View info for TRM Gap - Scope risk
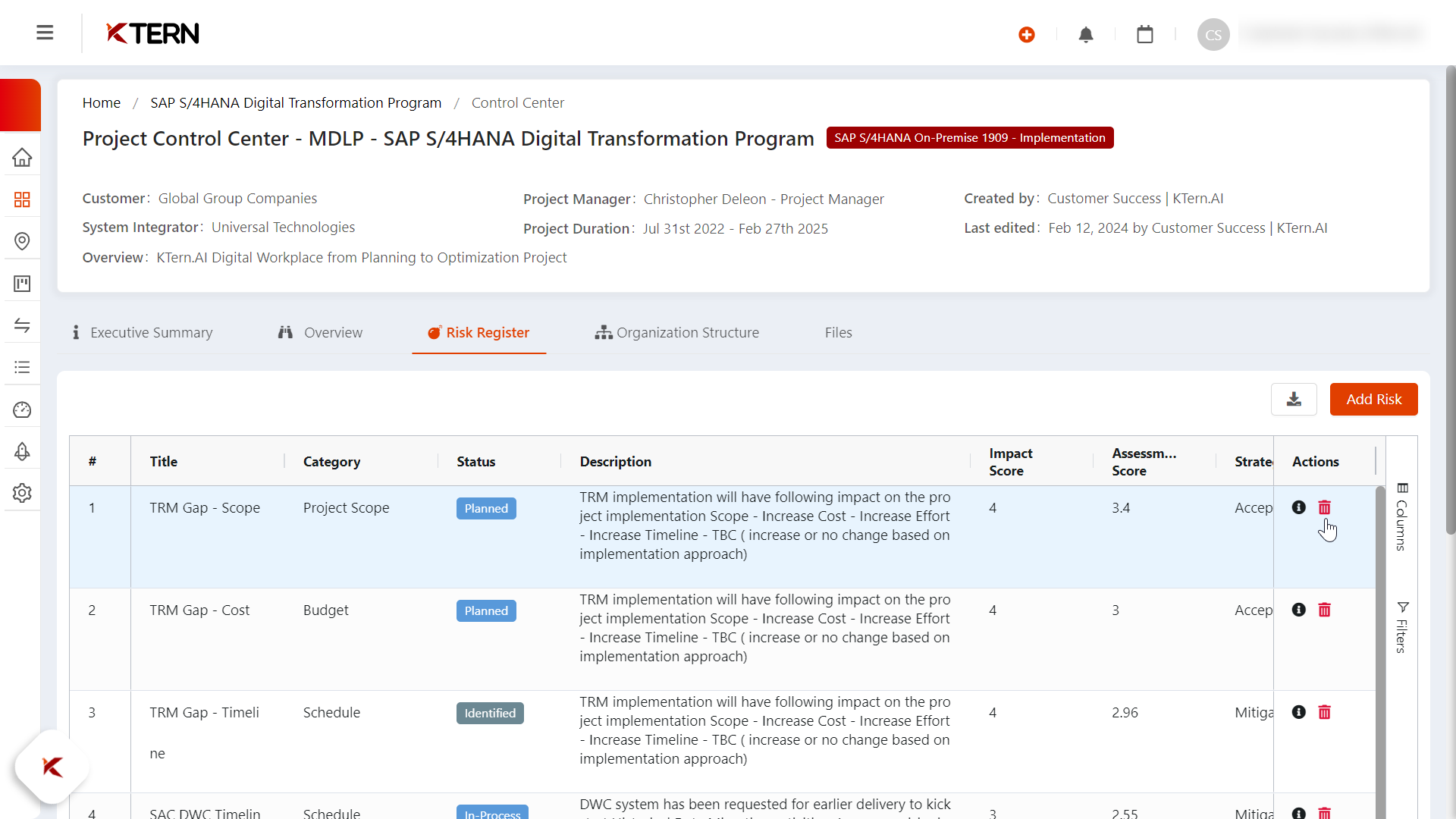This screenshot has width=1456, height=819. [1299, 507]
